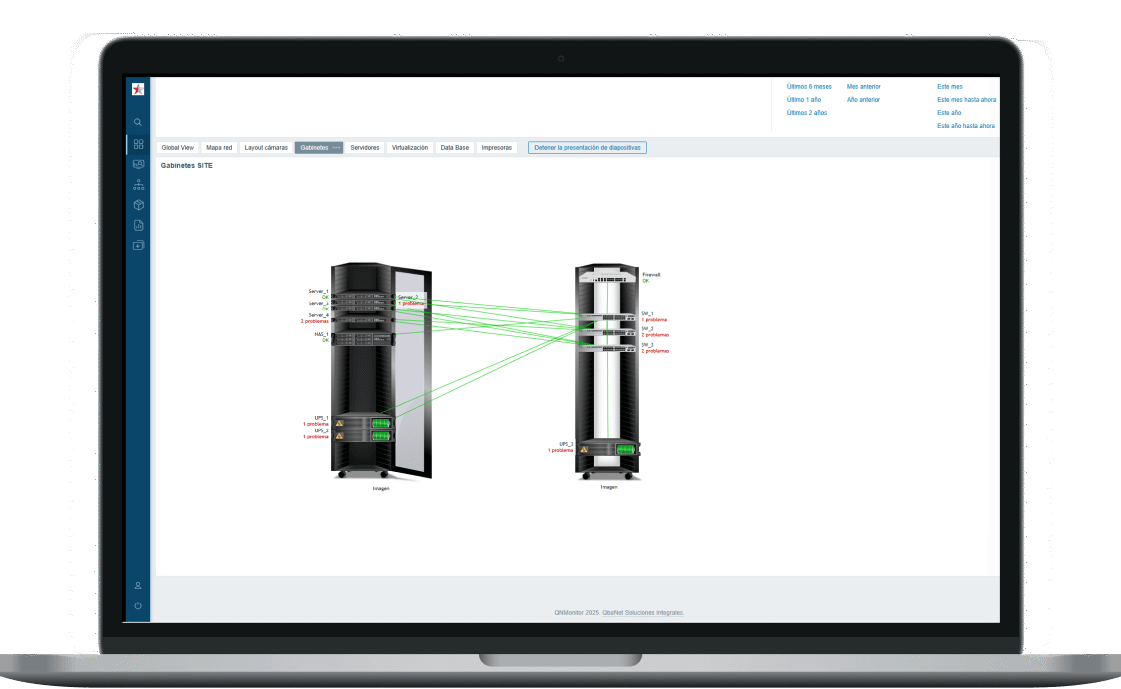Open the Data collection download icon in sidebar
The width and height of the screenshot is (1121, 689).
[x=138, y=245]
